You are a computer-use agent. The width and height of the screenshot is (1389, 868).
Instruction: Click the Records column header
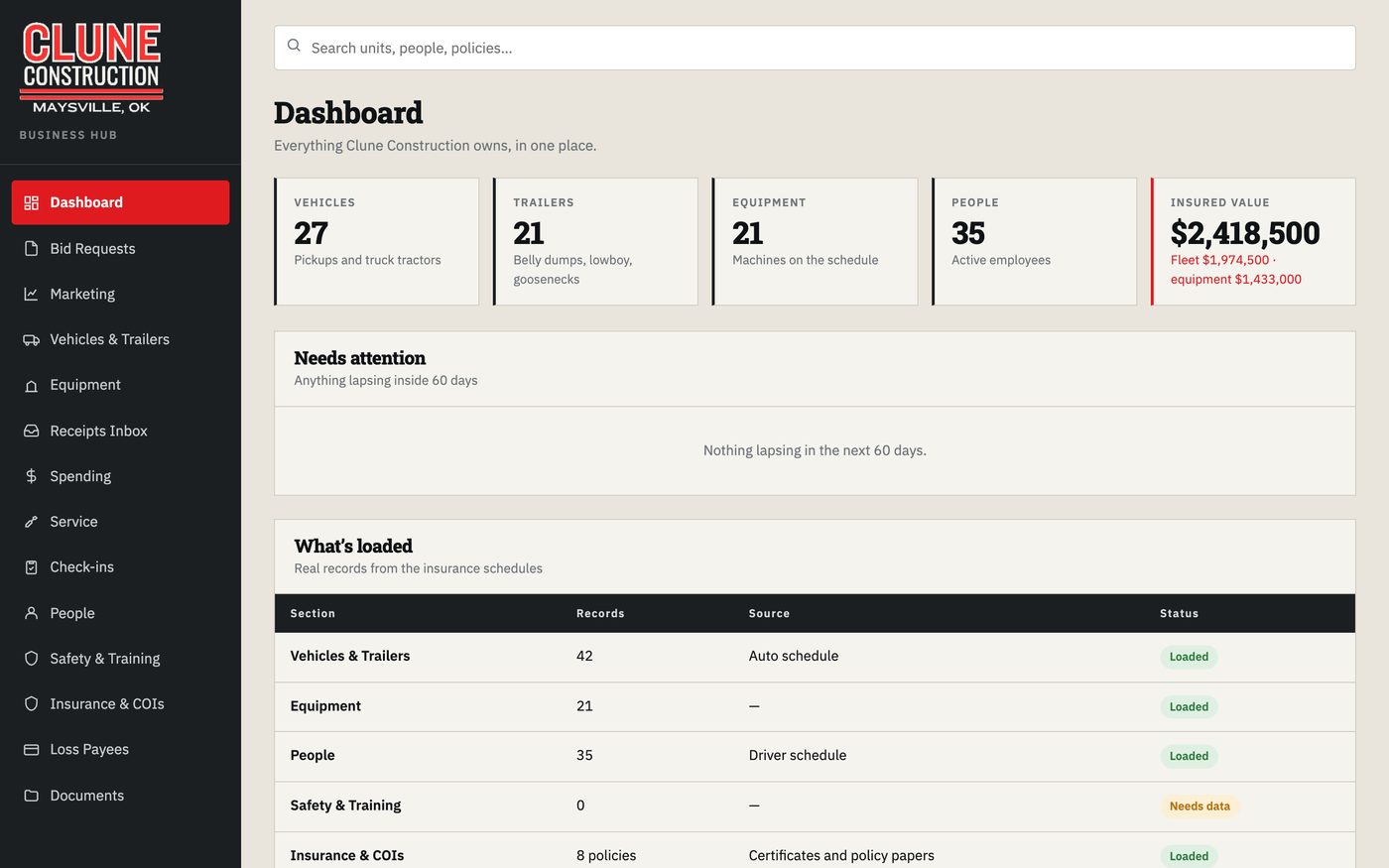pyautogui.click(x=600, y=613)
